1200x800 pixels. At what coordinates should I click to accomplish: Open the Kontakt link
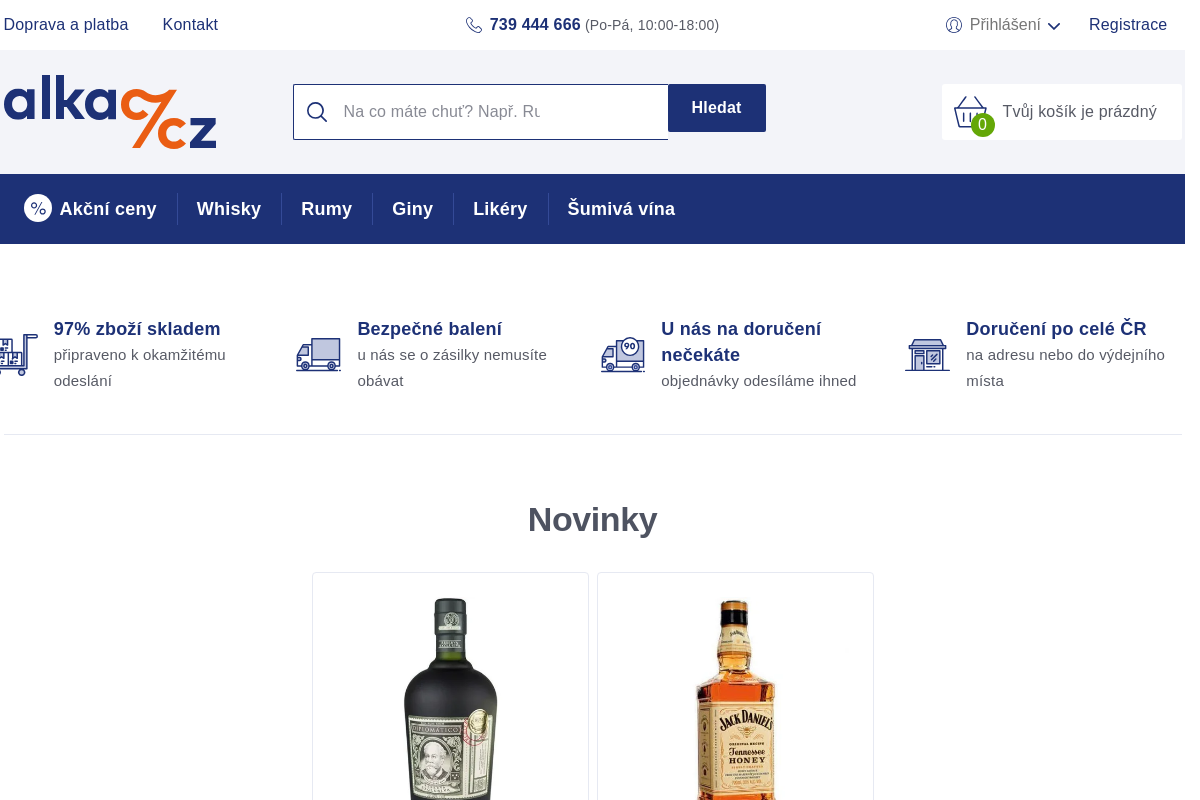pyautogui.click(x=190, y=25)
